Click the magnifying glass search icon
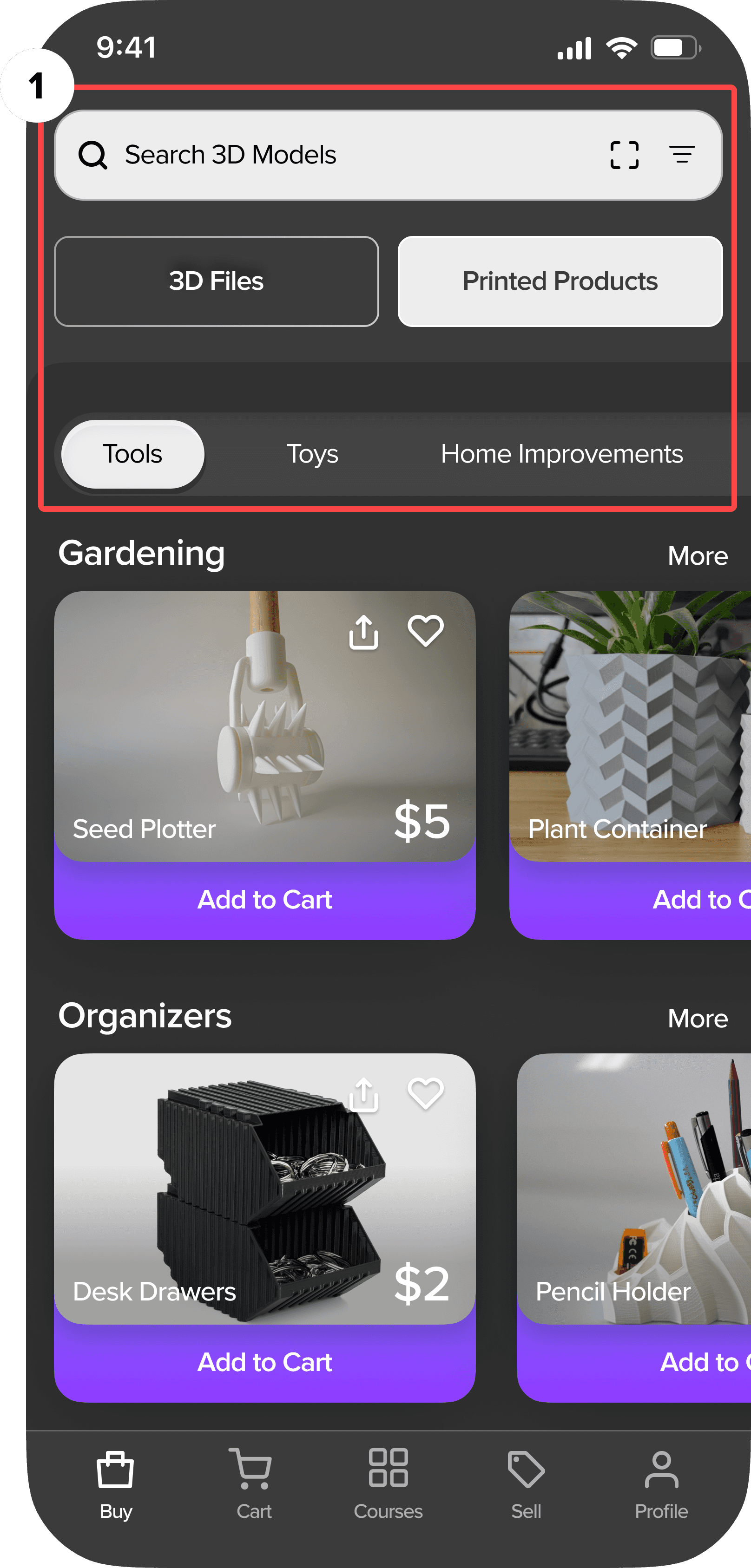This screenshot has width=751, height=1568. (92, 155)
